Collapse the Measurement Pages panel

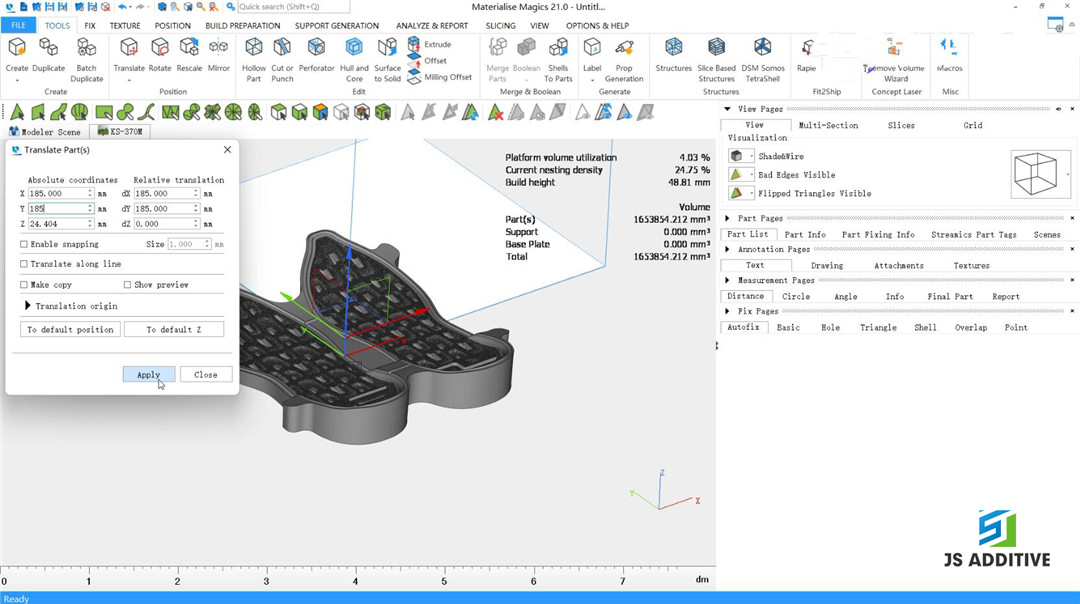tap(728, 281)
